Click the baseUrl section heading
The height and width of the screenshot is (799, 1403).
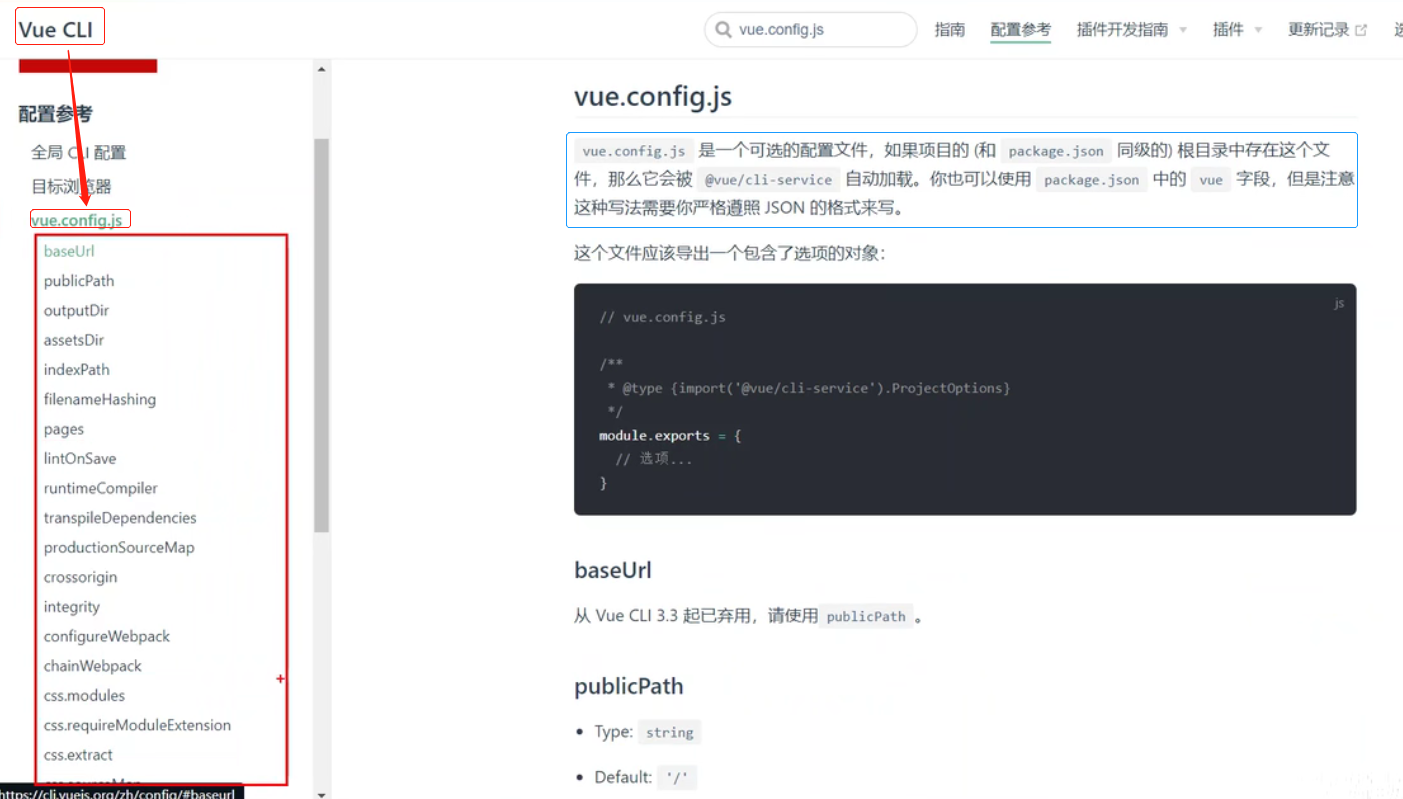click(x=613, y=571)
